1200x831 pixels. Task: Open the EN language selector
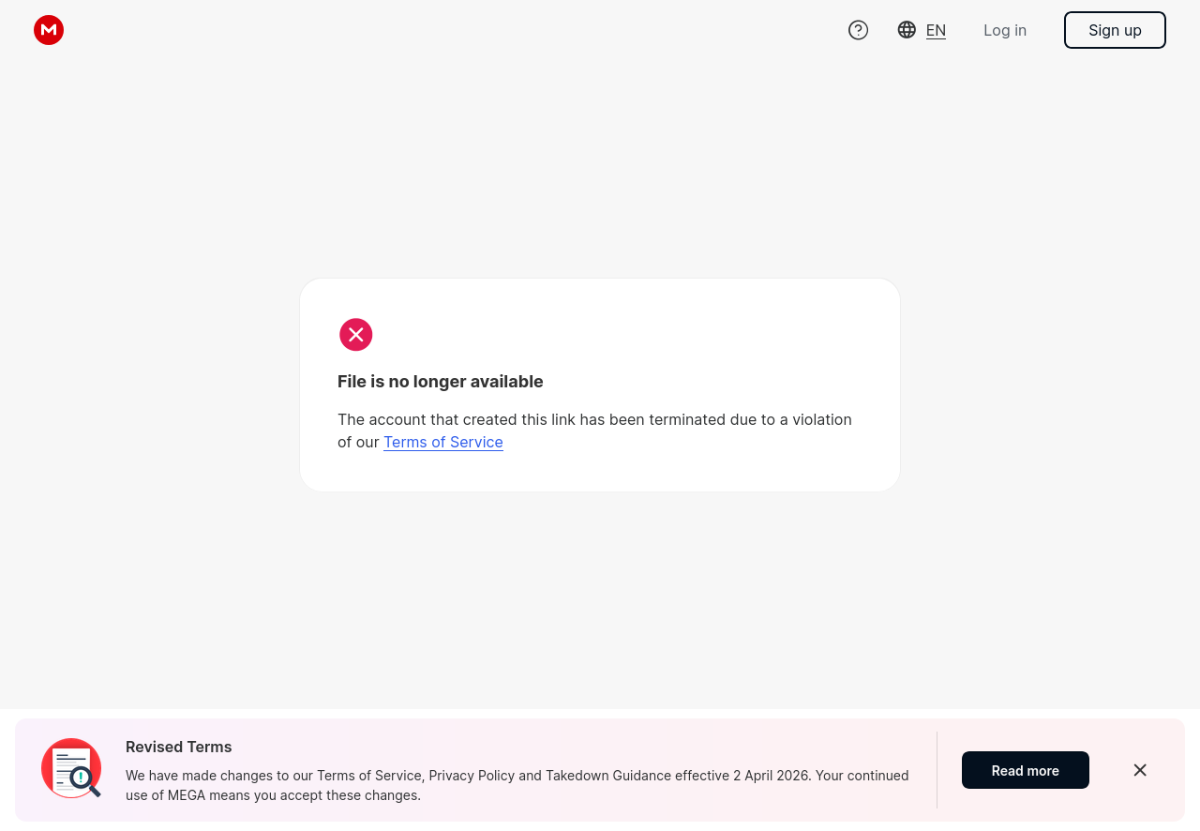pyautogui.click(x=936, y=31)
